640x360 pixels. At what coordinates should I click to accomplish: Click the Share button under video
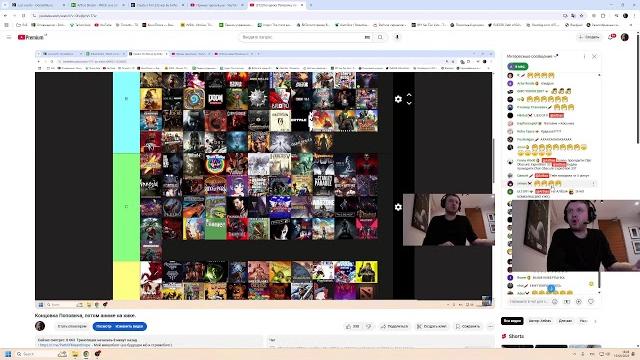click(394, 326)
